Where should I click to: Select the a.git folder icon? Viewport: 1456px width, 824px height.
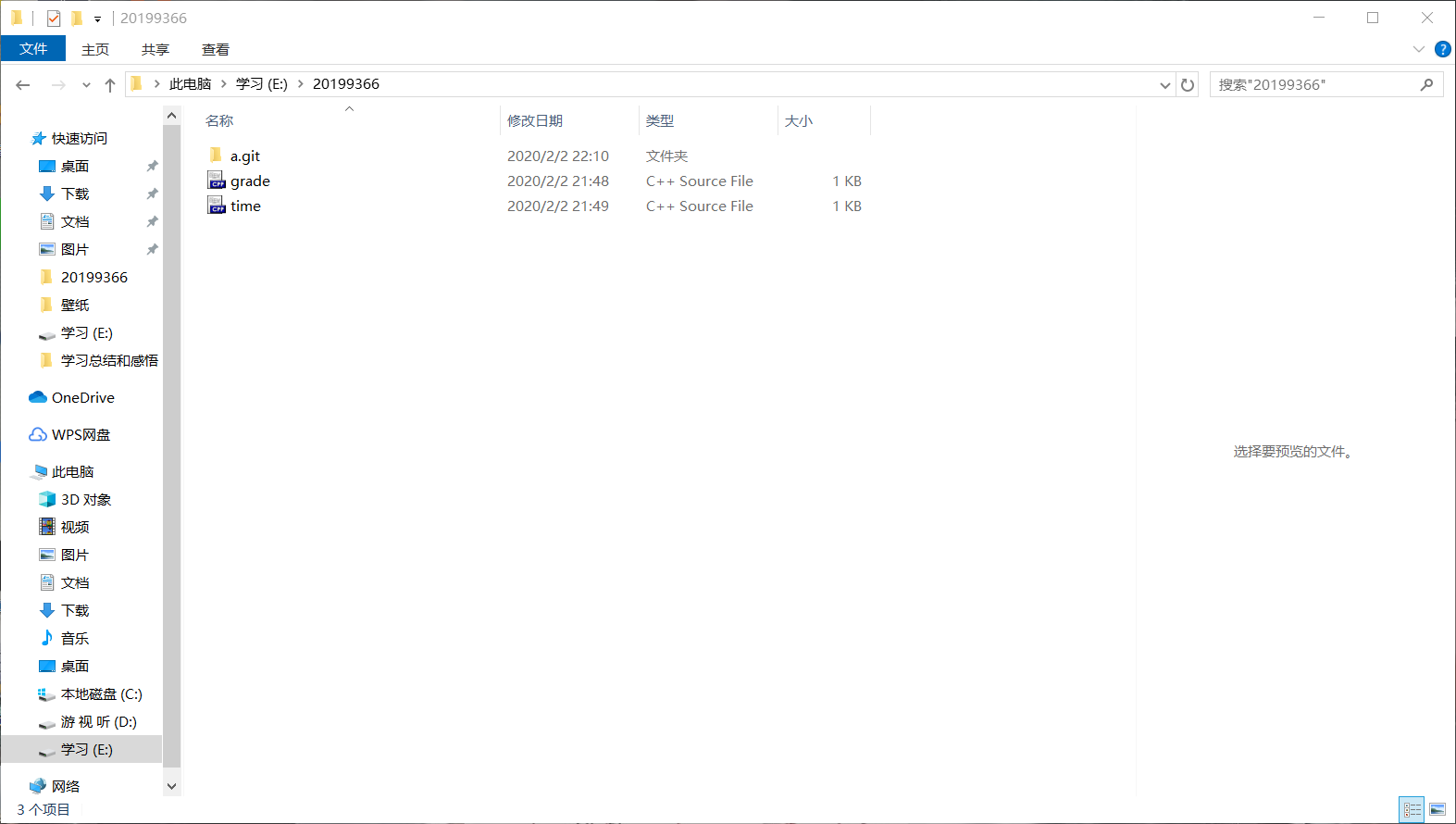click(x=217, y=156)
